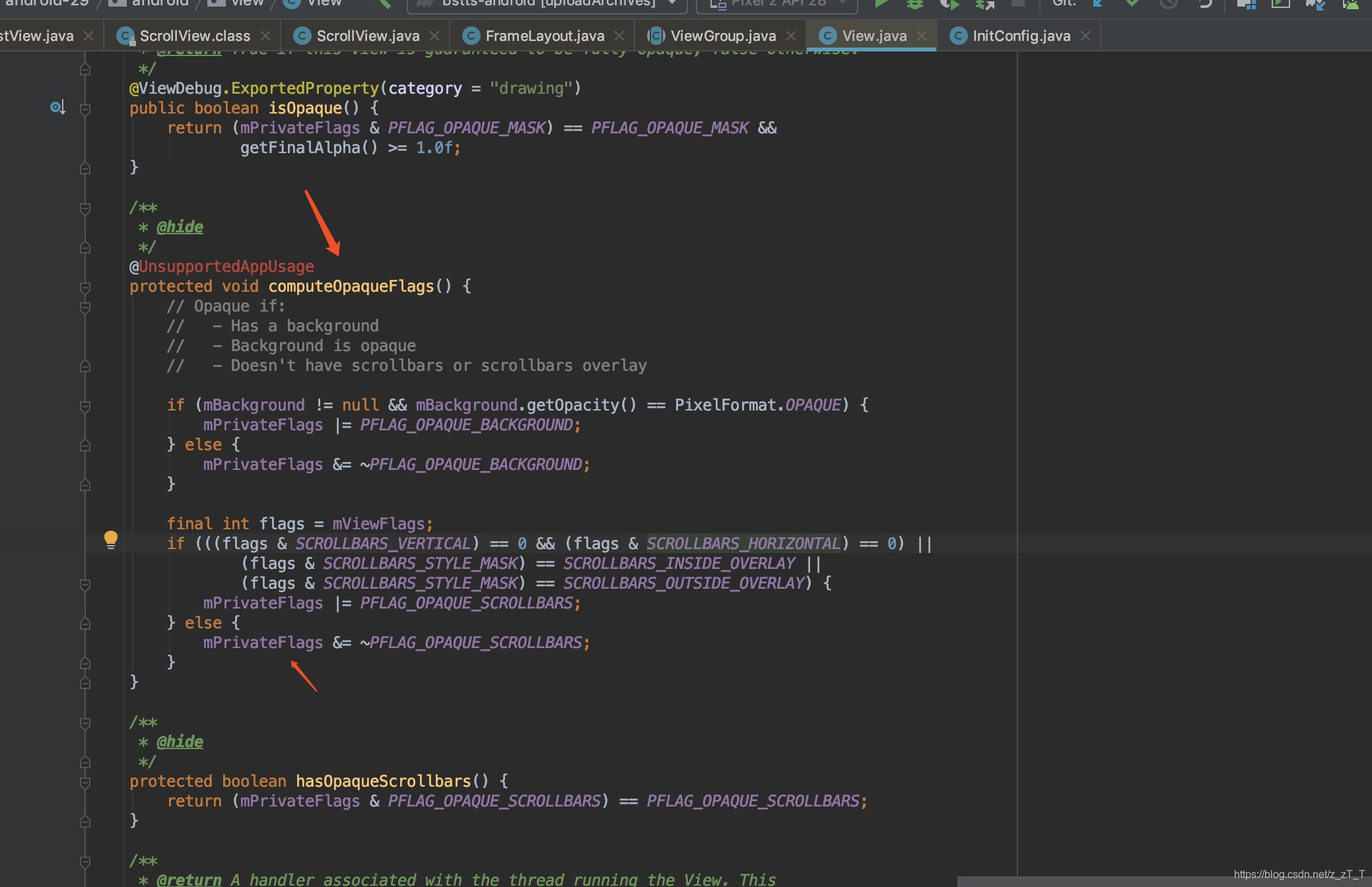The width and height of the screenshot is (1372, 887).
Task: Click the Git commit checkmark icon
Action: click(1132, 4)
